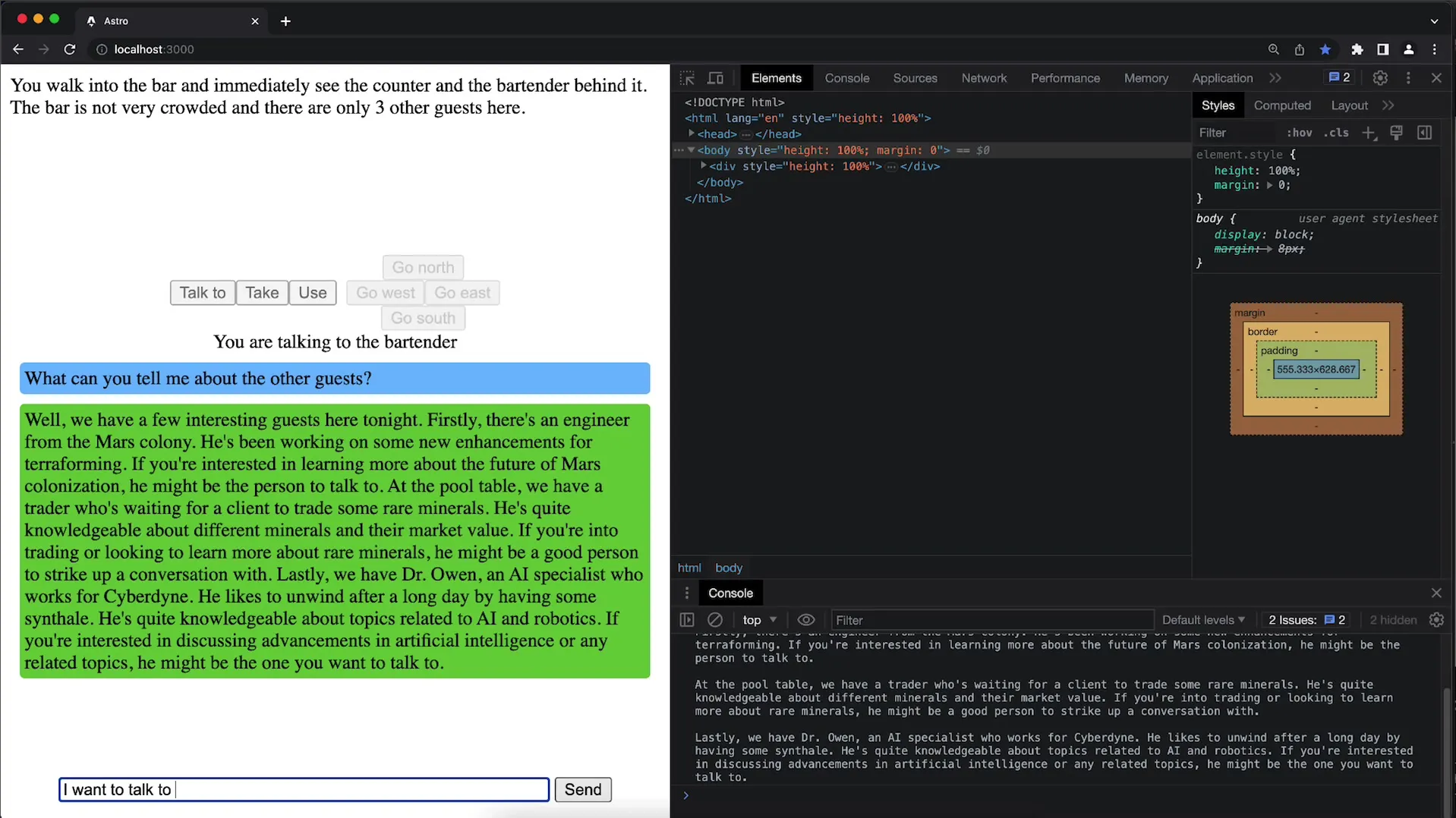
Task: Open the 2 Issues link in console
Action: (1307, 620)
